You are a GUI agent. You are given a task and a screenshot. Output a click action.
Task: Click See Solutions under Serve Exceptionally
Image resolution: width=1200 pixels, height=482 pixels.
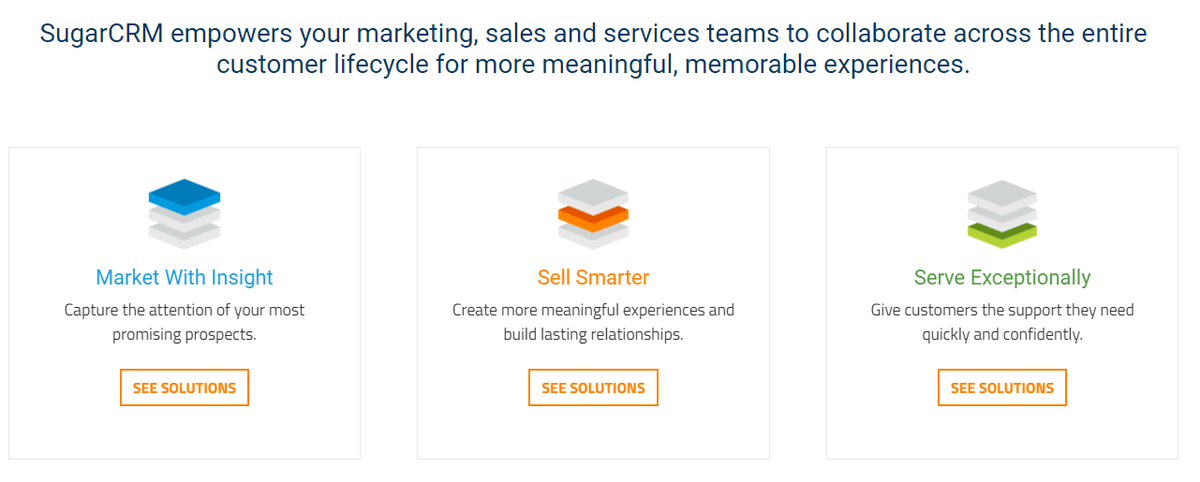click(x=1002, y=388)
